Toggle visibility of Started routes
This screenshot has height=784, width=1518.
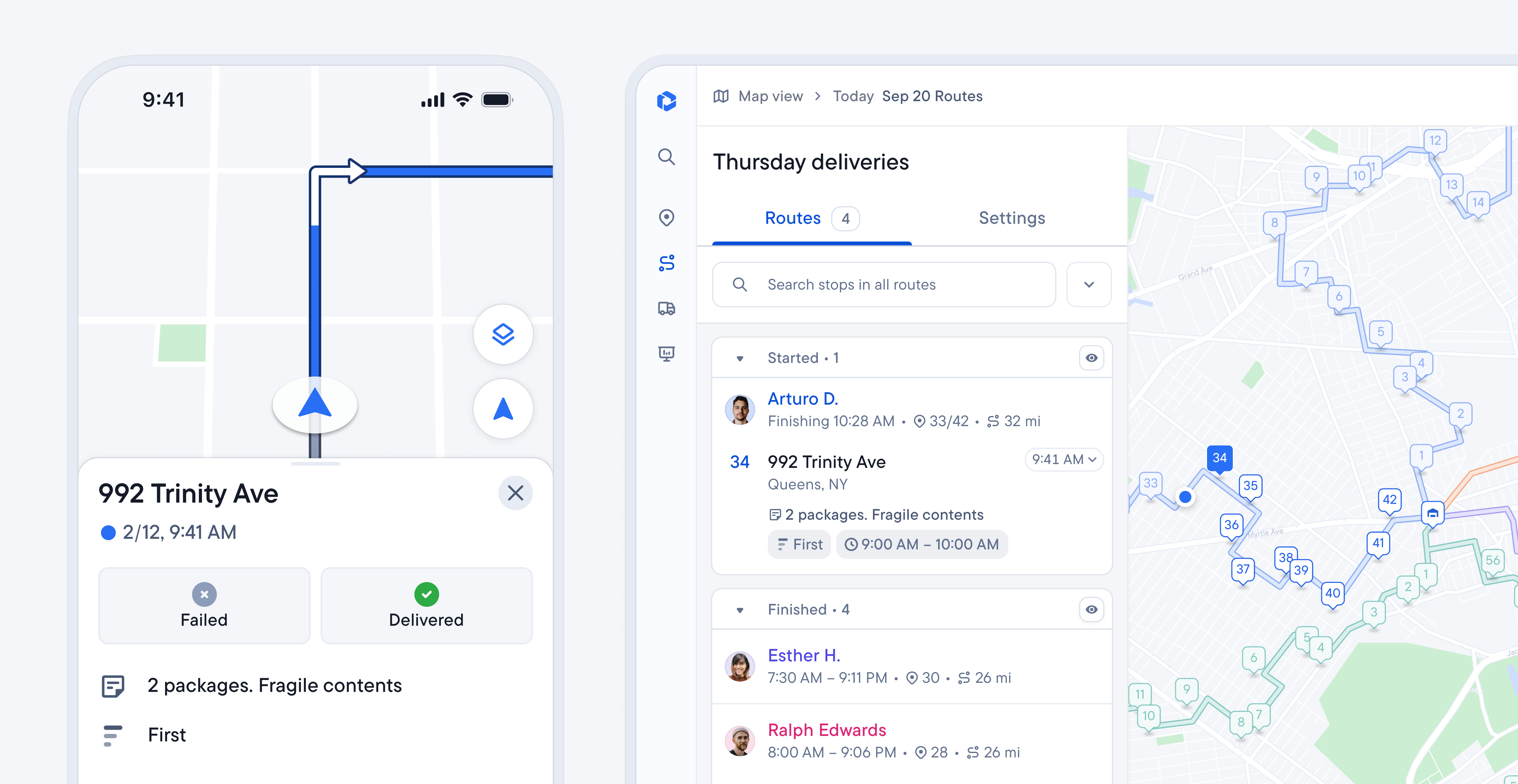point(1091,358)
